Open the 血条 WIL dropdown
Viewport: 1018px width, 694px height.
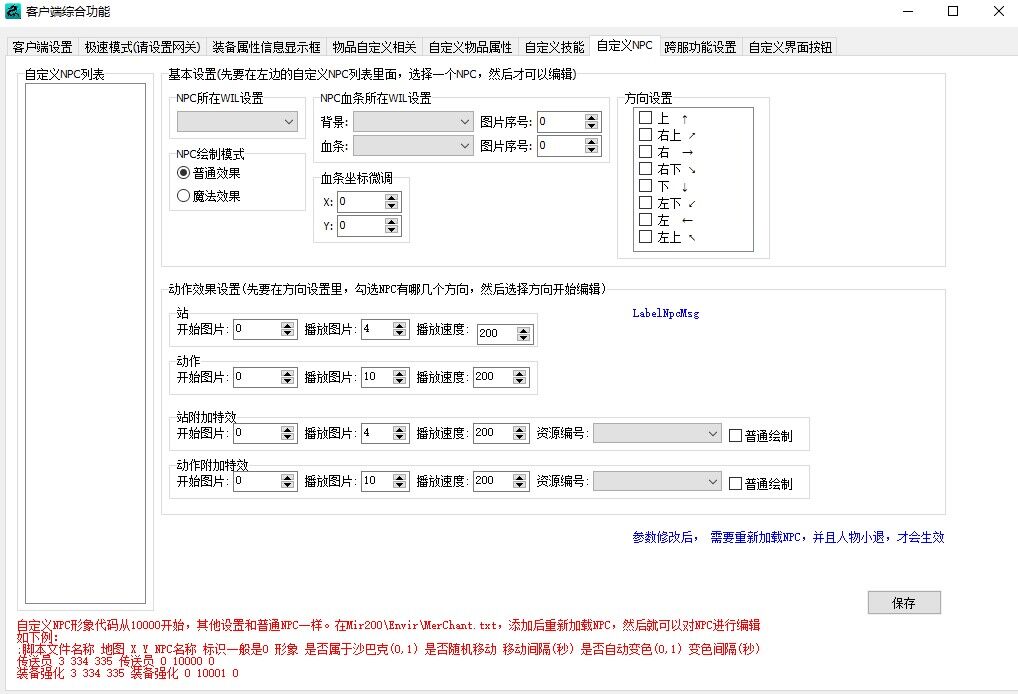click(413, 145)
